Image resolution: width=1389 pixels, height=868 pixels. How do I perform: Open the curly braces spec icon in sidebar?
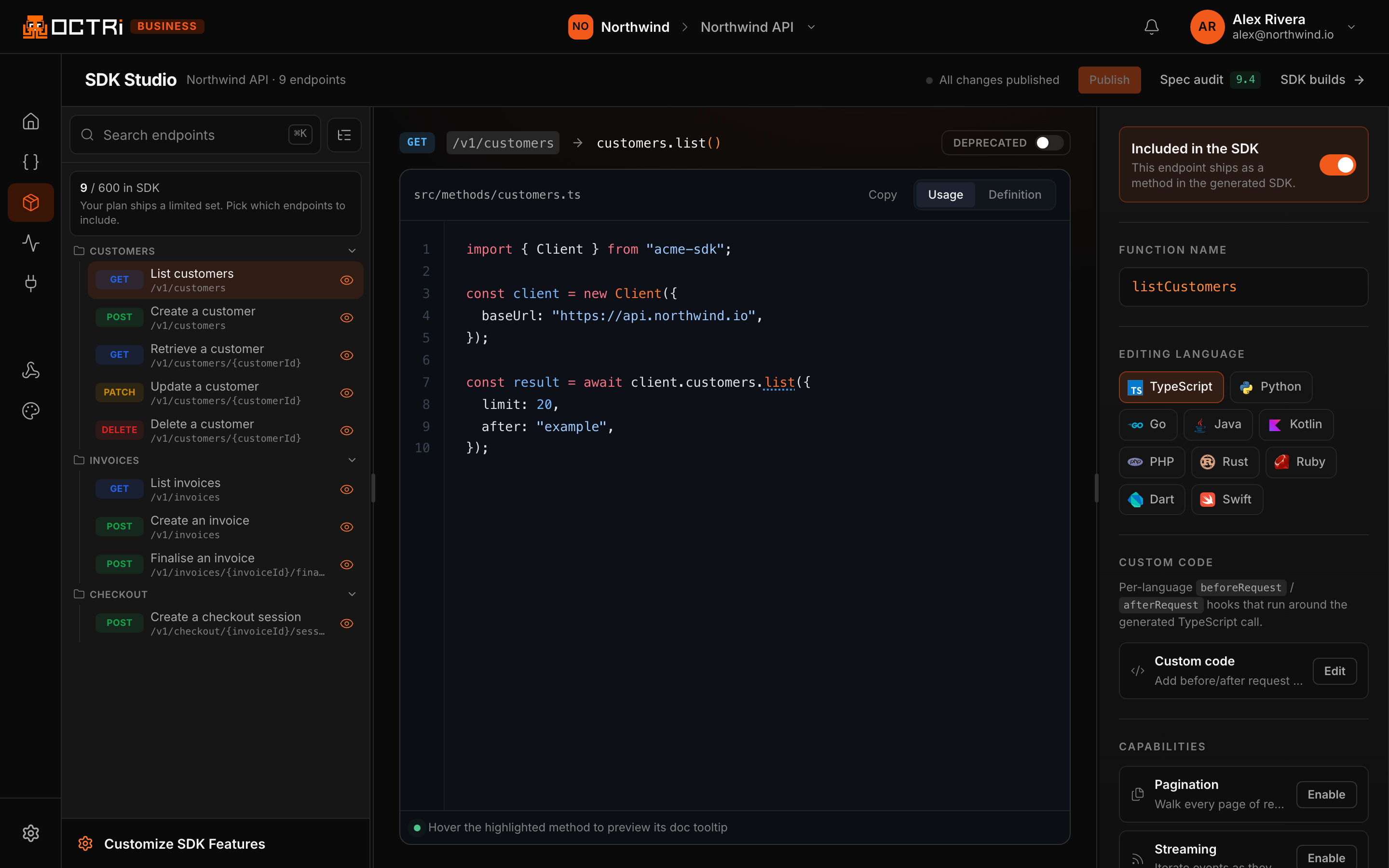click(x=30, y=162)
